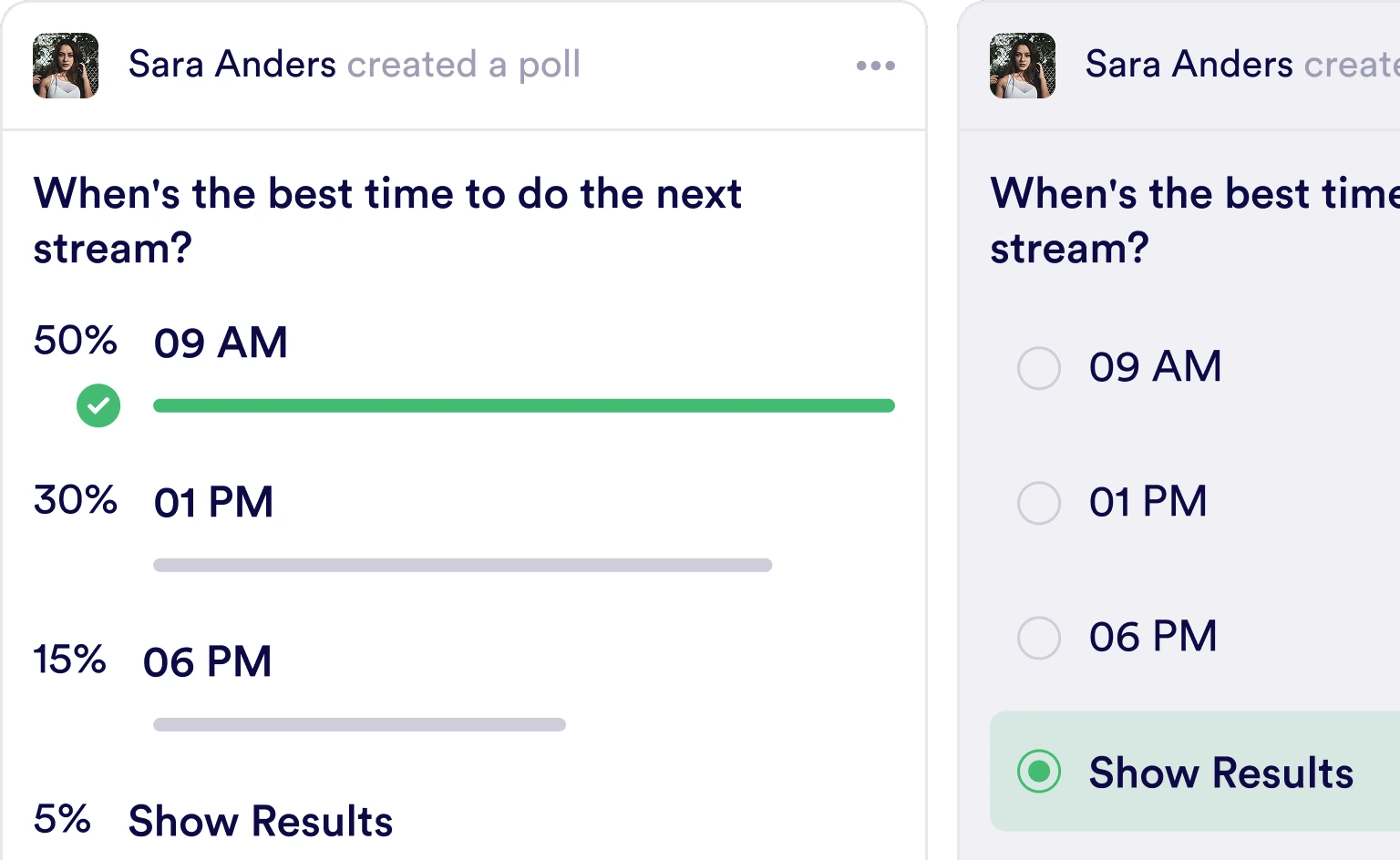Click Sara Anders' avatar on the left poll card
This screenshot has width=1400, height=860.
point(66,66)
